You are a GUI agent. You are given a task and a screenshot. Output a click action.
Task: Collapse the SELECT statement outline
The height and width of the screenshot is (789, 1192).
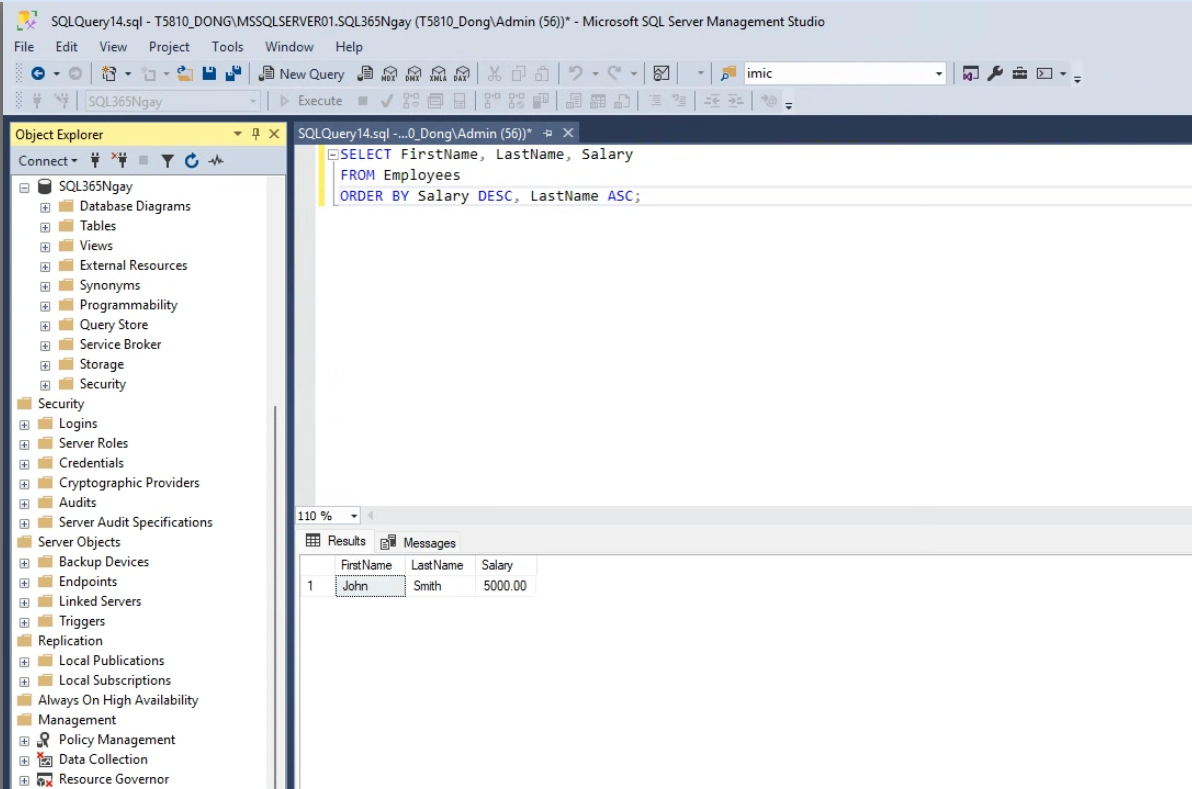[x=332, y=154]
